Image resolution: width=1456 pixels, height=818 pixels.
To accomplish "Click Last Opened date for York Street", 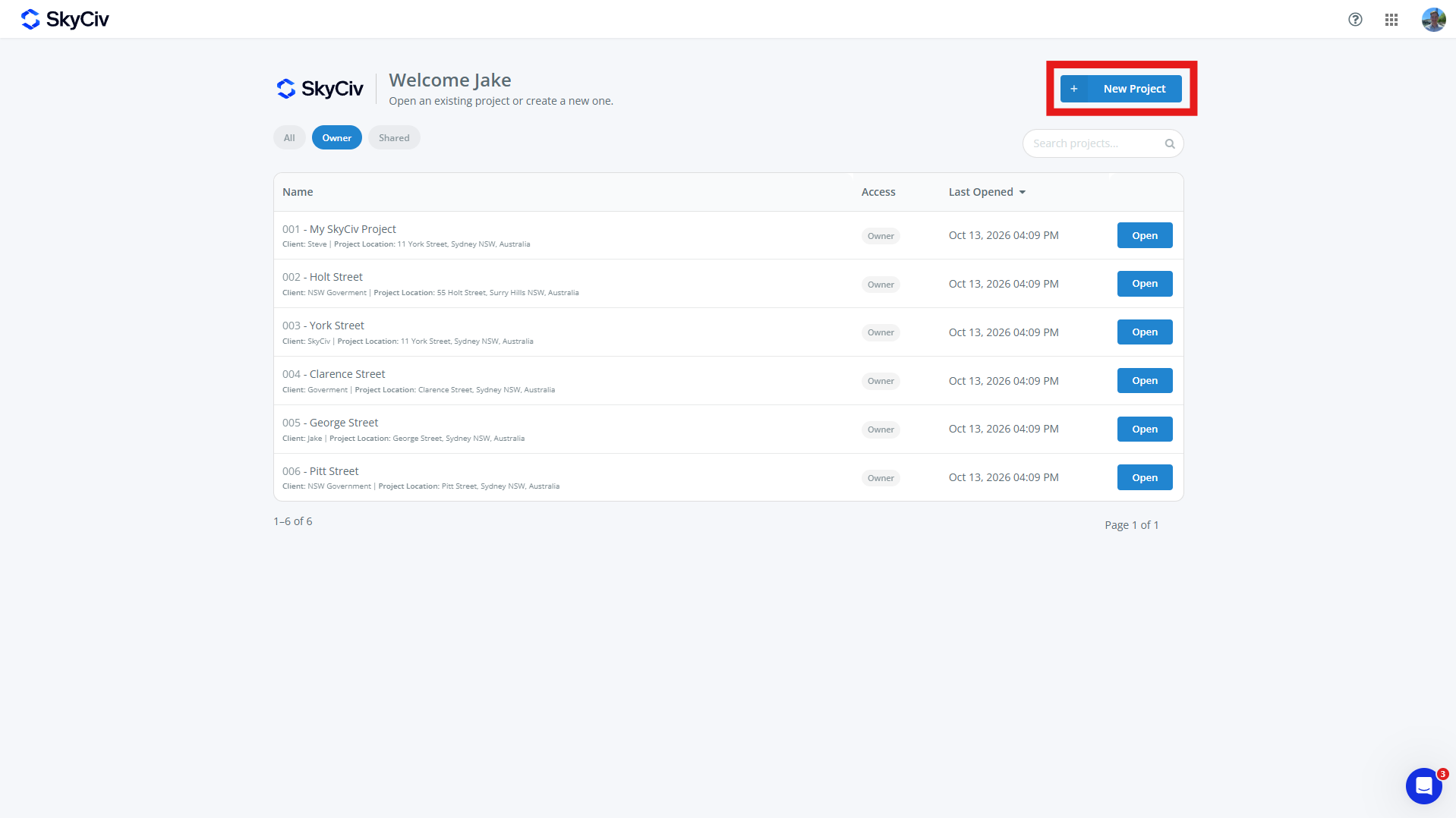I will tap(1004, 332).
